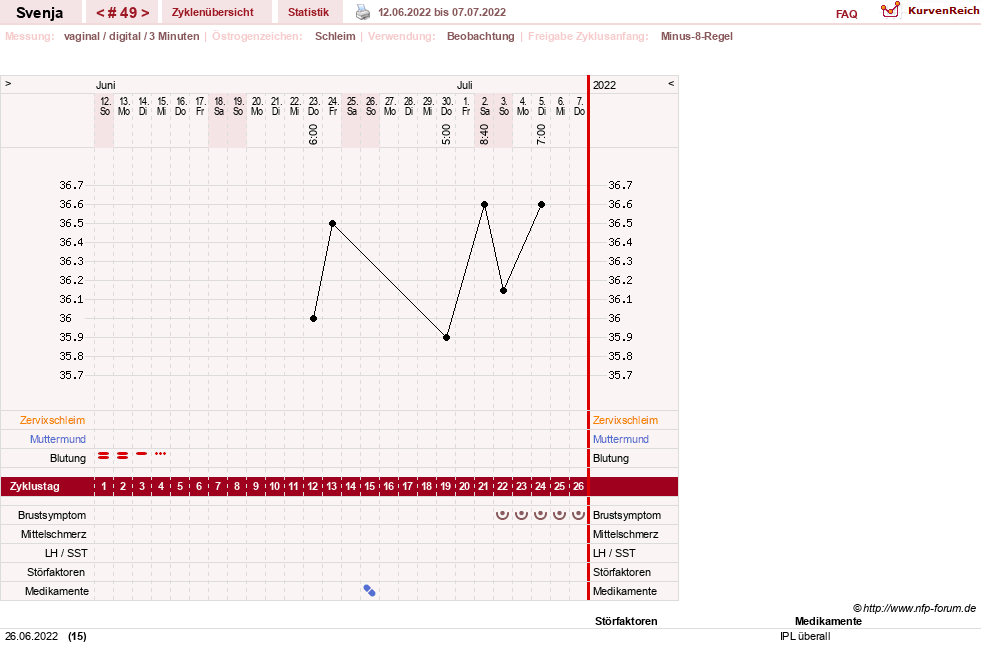Click the right Muttermund label

click(621, 439)
